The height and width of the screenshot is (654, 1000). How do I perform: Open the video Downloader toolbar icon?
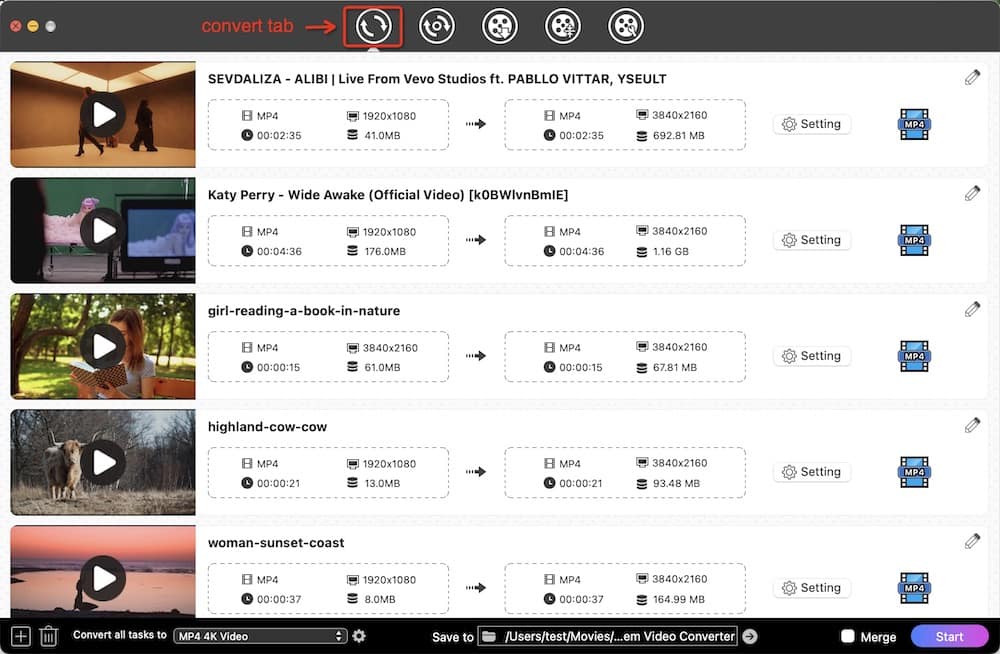pos(500,27)
